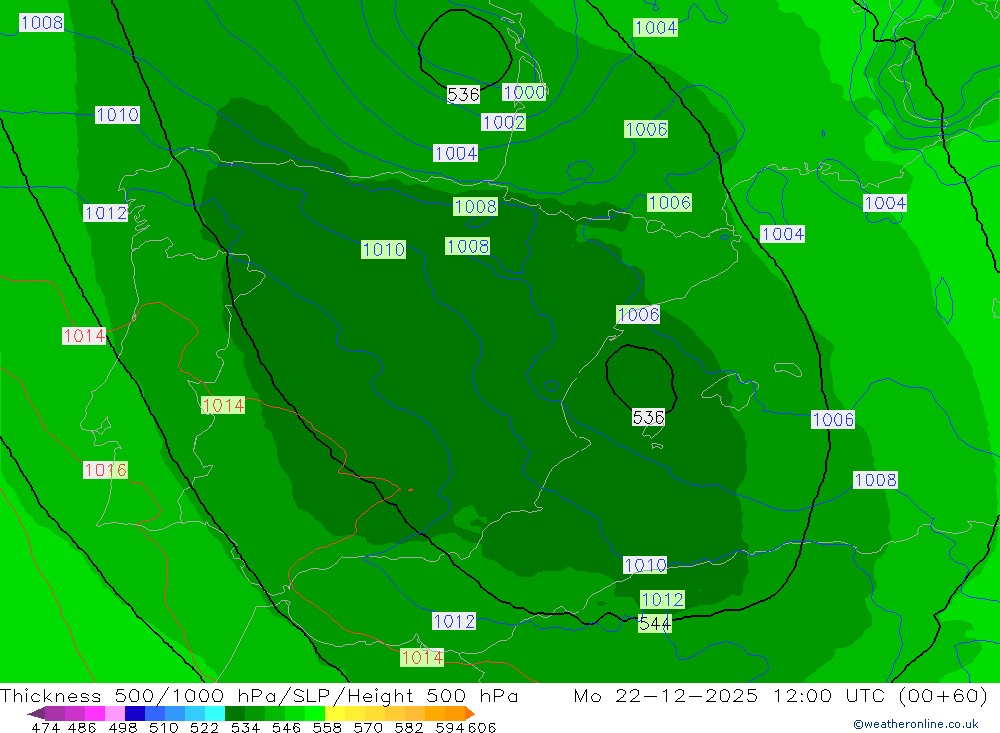Screen dimensions: 1000x733
Task: Click the 558 legend value
Action: coord(327,727)
